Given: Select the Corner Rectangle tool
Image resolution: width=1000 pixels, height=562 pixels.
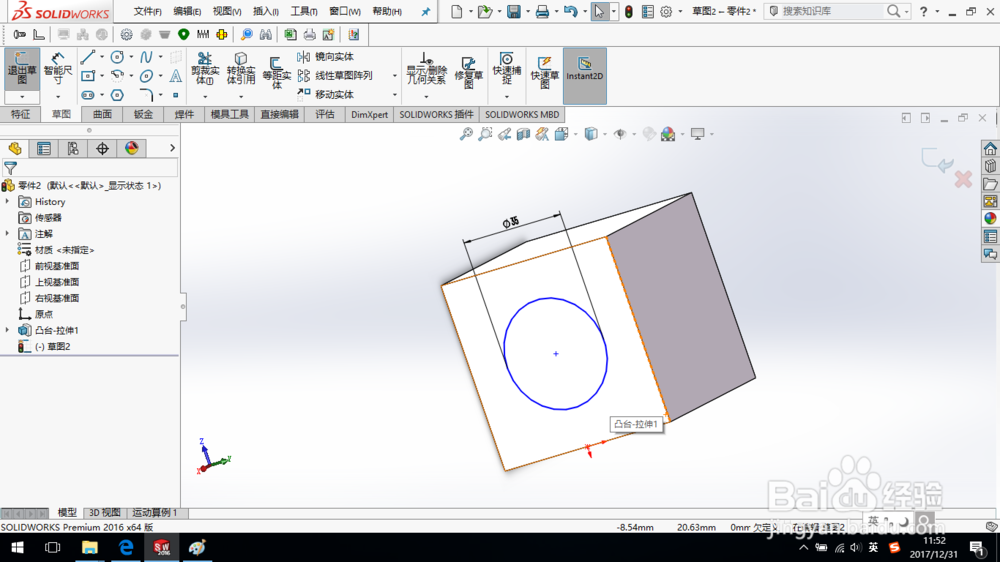Looking at the screenshot, I should click(x=88, y=76).
